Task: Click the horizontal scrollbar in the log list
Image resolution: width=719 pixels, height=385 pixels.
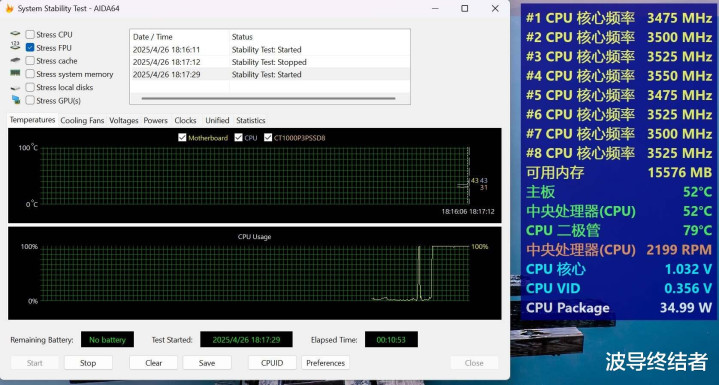Action: click(x=268, y=98)
